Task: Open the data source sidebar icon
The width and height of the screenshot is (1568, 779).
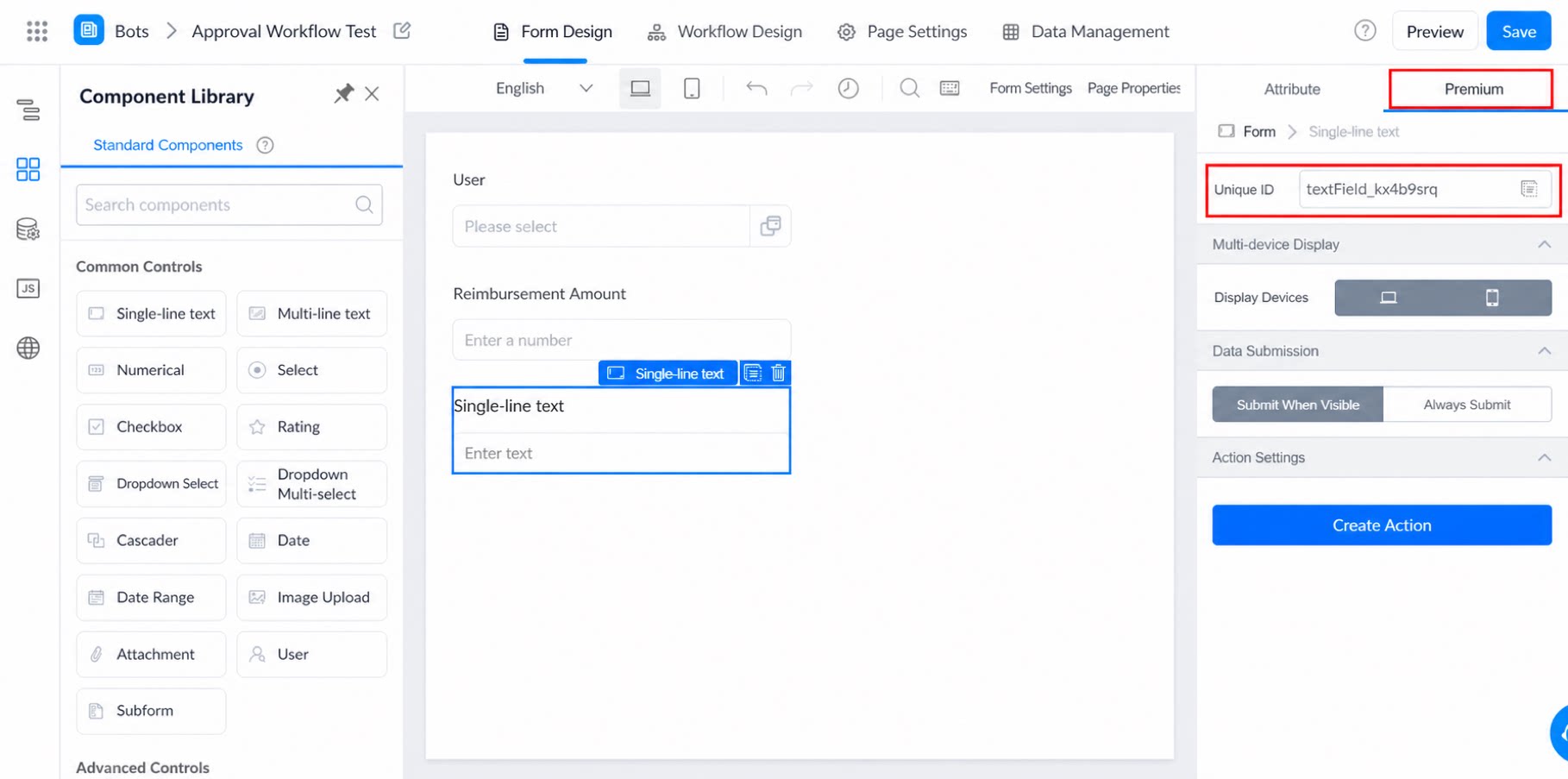Action: (28, 229)
